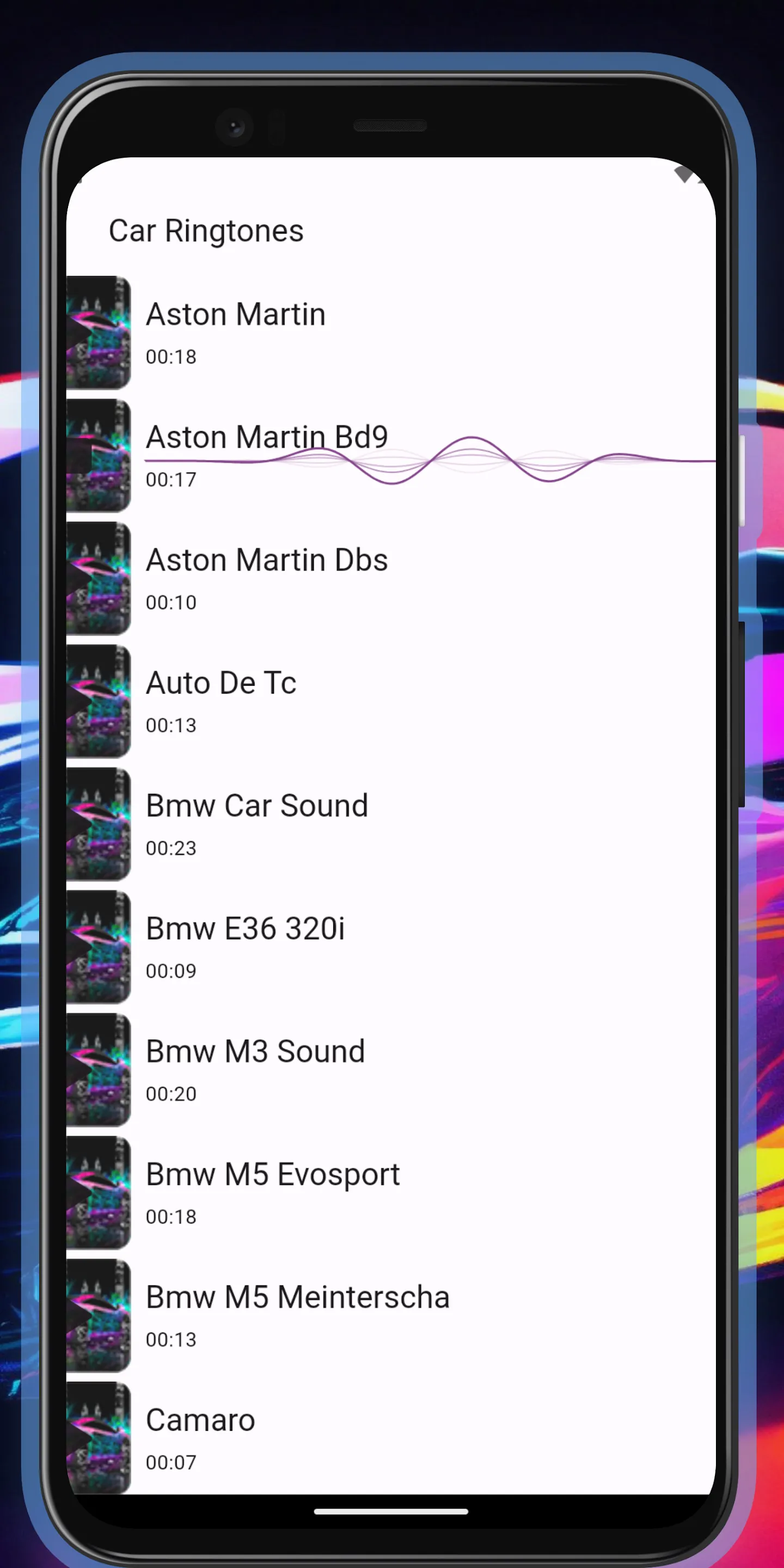Select the Bmw M5 Meinterscha ringtone
This screenshot has width=784, height=1568.
pos(298,1298)
